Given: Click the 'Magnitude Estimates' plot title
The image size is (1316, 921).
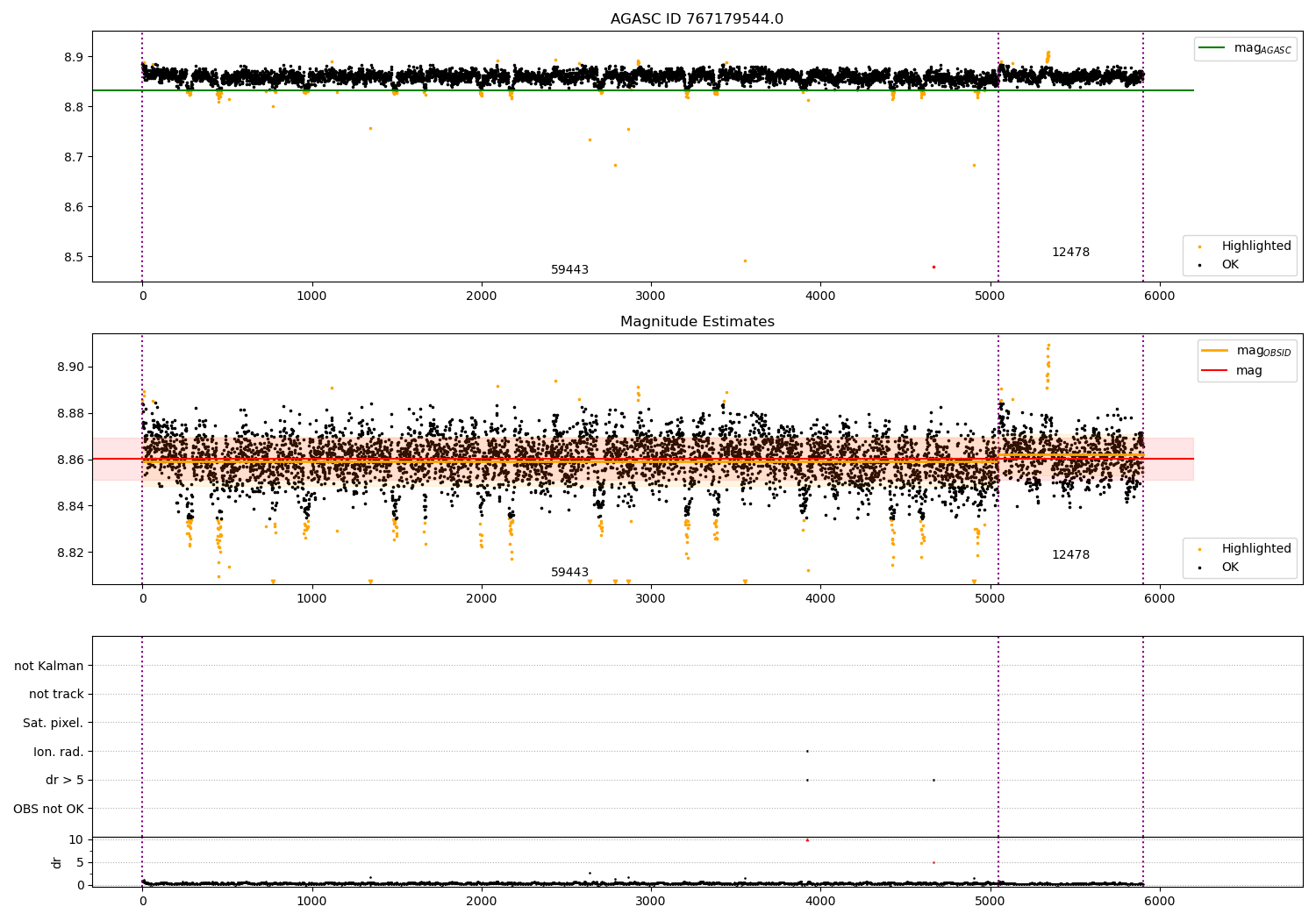Looking at the screenshot, I should (697, 322).
